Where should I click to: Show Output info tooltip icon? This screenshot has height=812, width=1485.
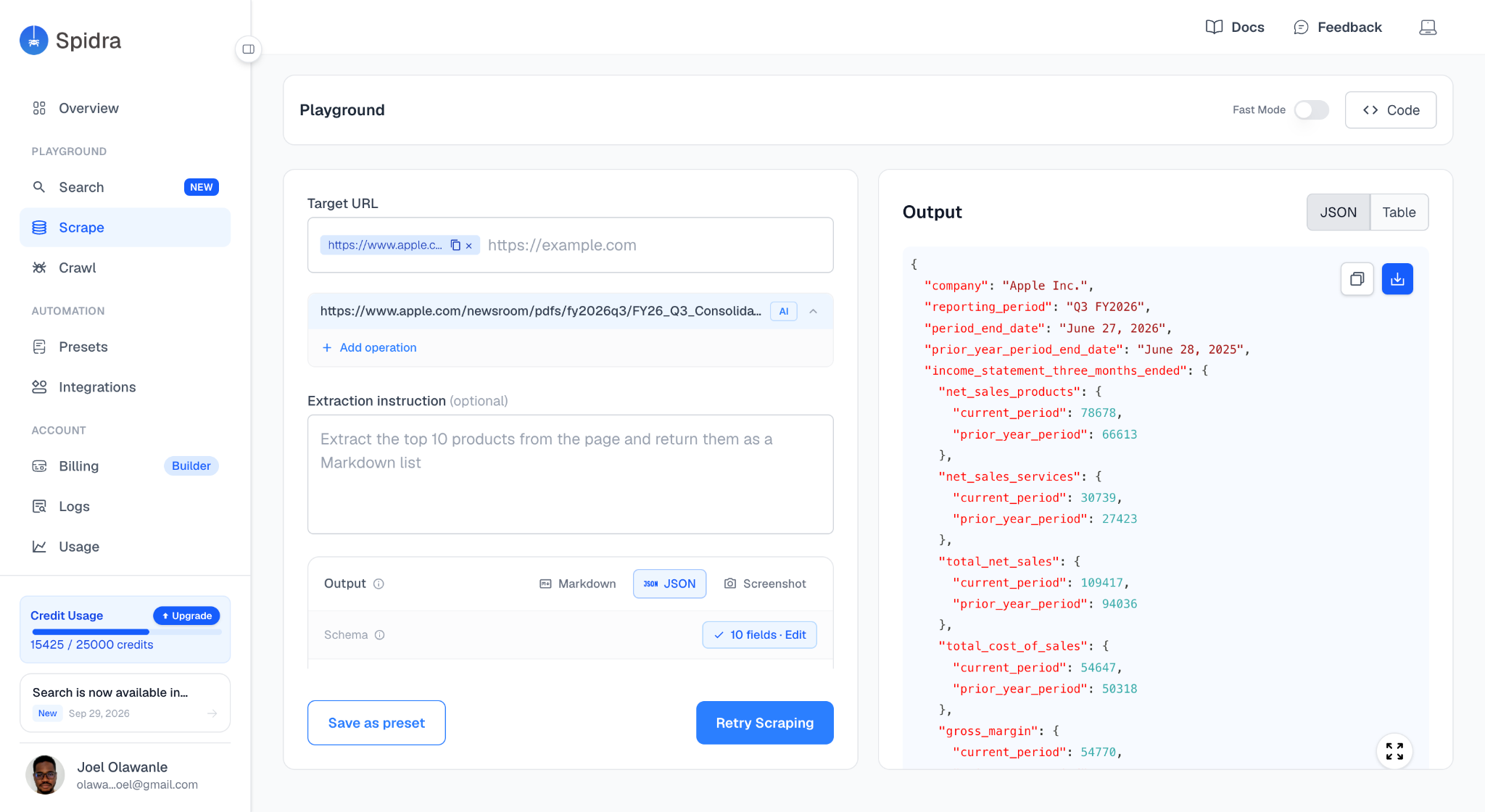coord(379,584)
